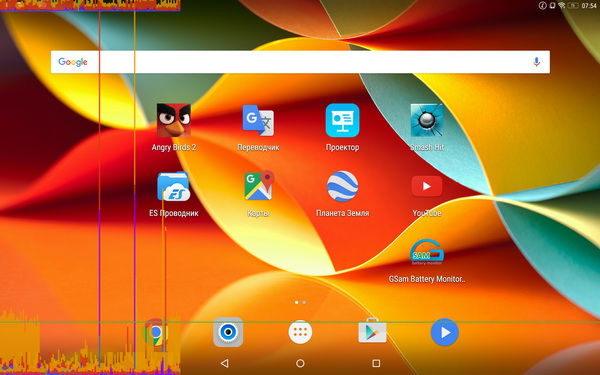This screenshot has width=600, height=375.
Task: Open the Play Store from dock
Action: (x=372, y=331)
